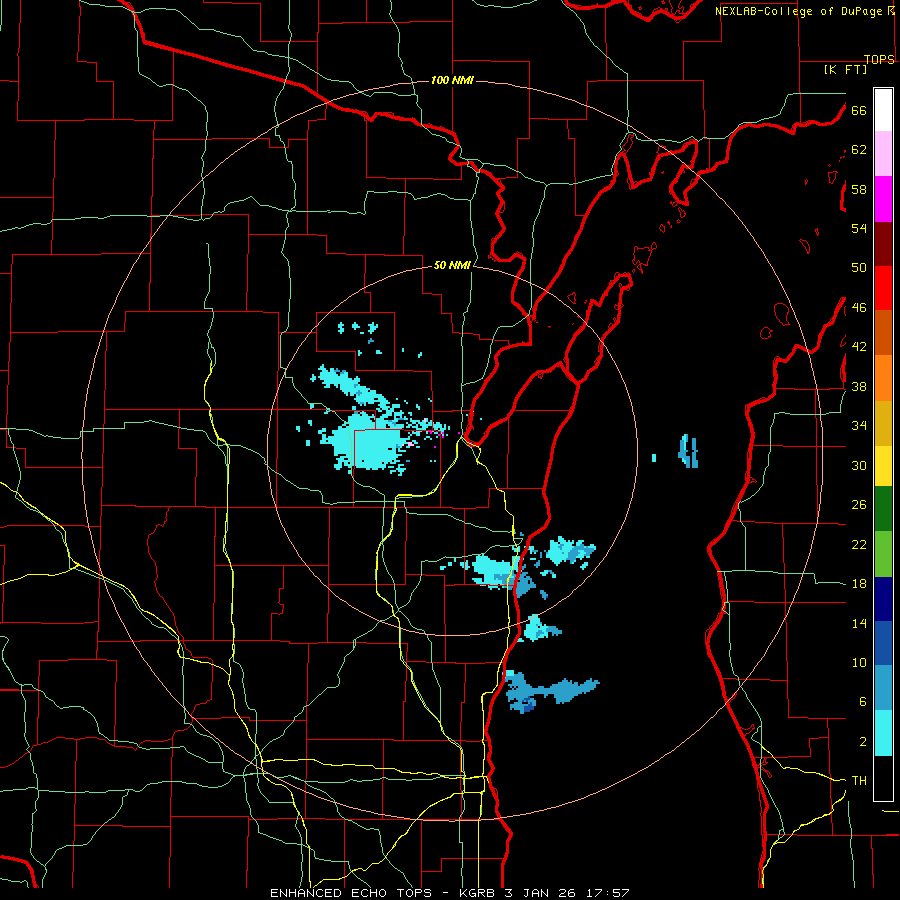This screenshot has width=900, height=900.
Task: Click the legend value "62"
Action: coord(859,150)
